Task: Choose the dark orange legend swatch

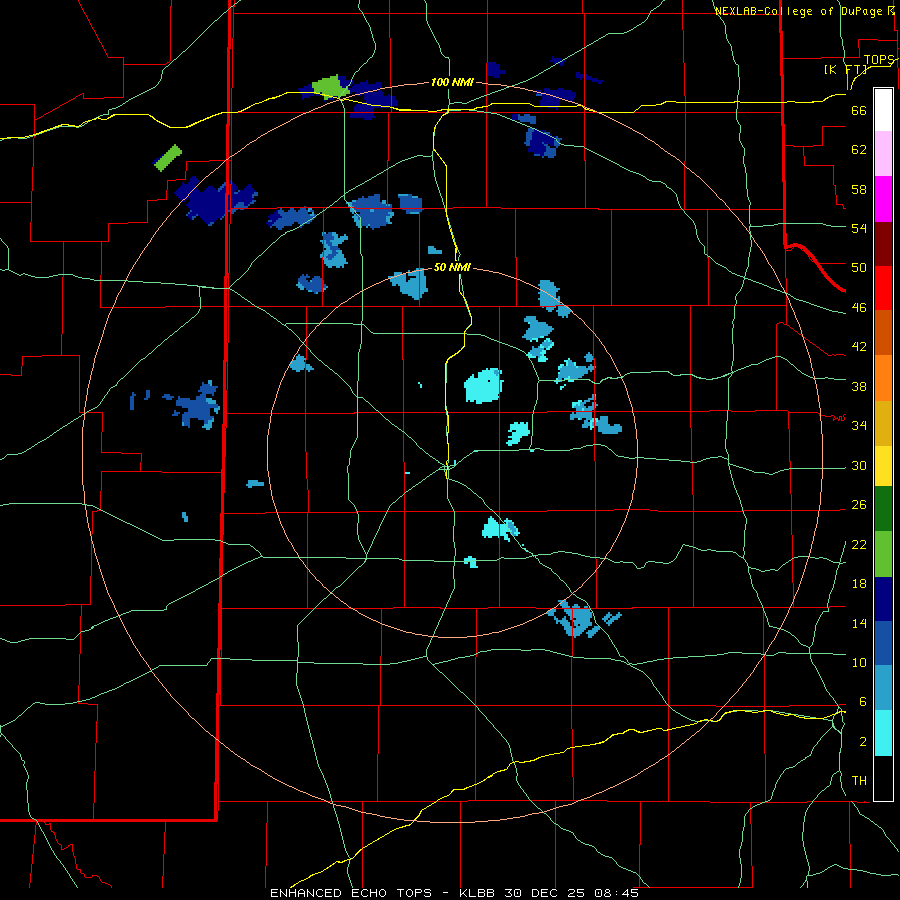Action: [x=883, y=332]
